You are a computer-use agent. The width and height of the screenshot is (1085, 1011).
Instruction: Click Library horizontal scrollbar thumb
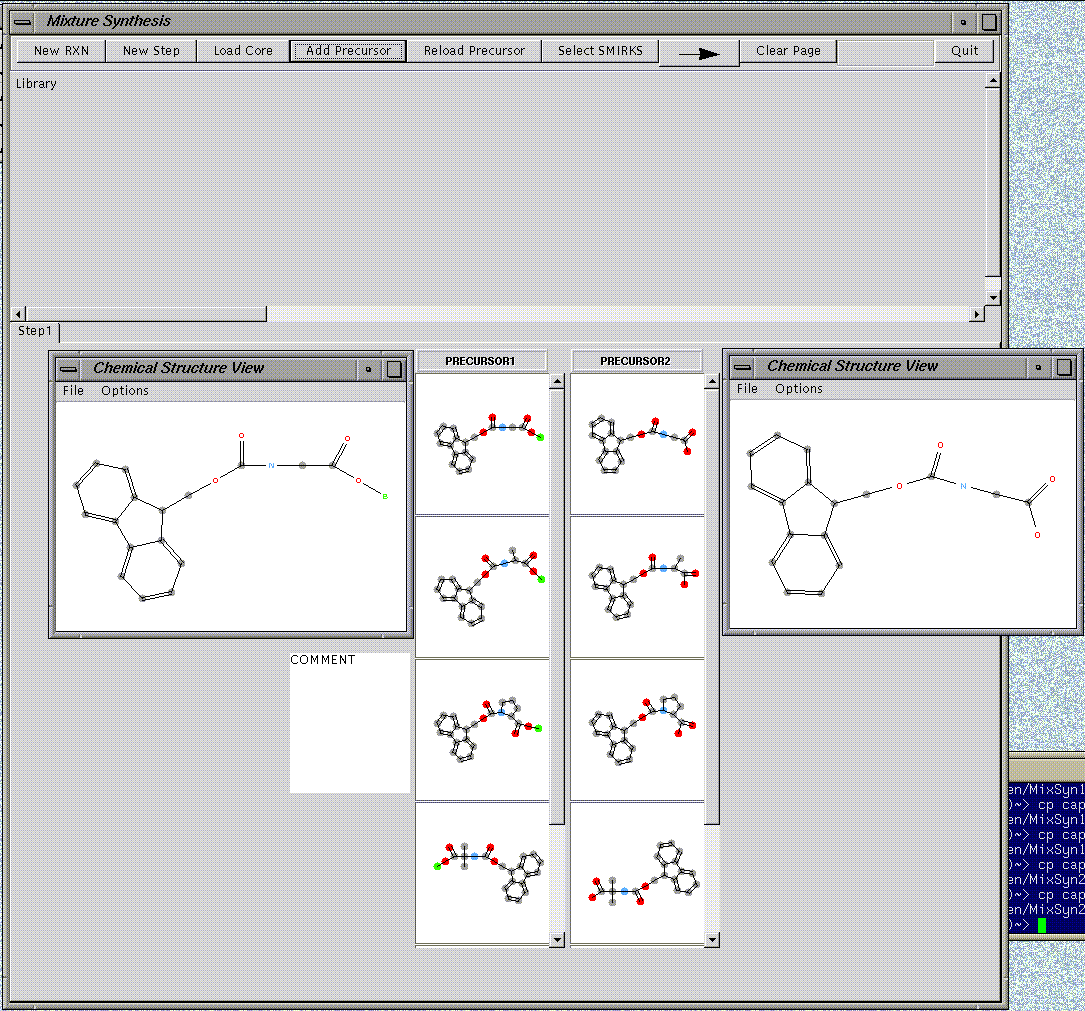pyautogui.click(x=146, y=314)
